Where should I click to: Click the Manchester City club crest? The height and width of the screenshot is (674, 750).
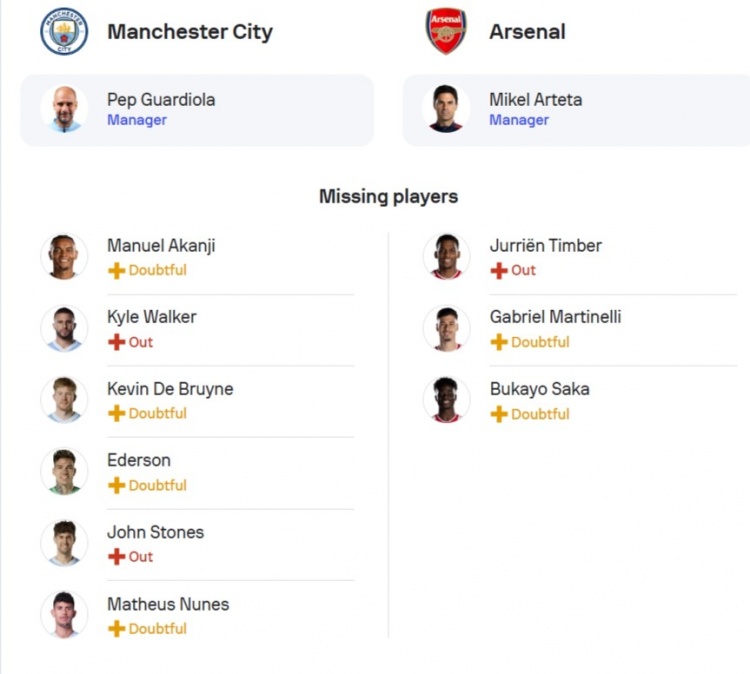click(x=64, y=31)
